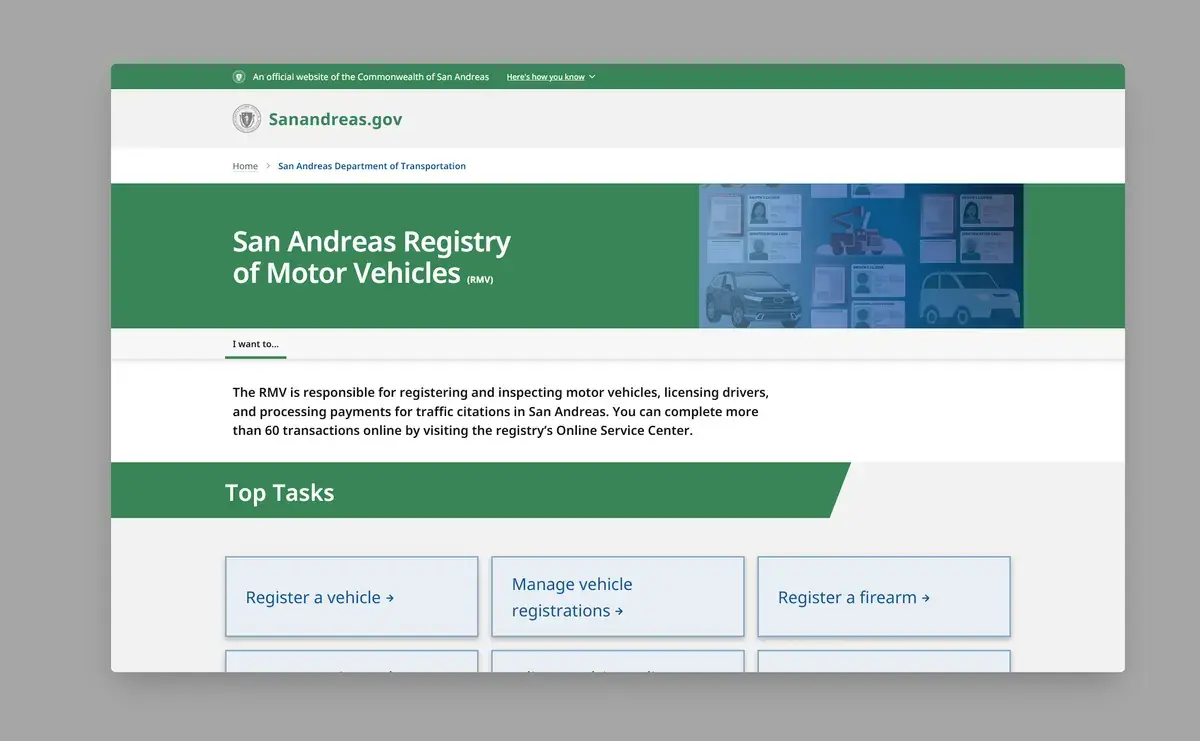This screenshot has height=741, width=1200.
Task: Select the "I want to..." tab
Action: [x=256, y=344]
